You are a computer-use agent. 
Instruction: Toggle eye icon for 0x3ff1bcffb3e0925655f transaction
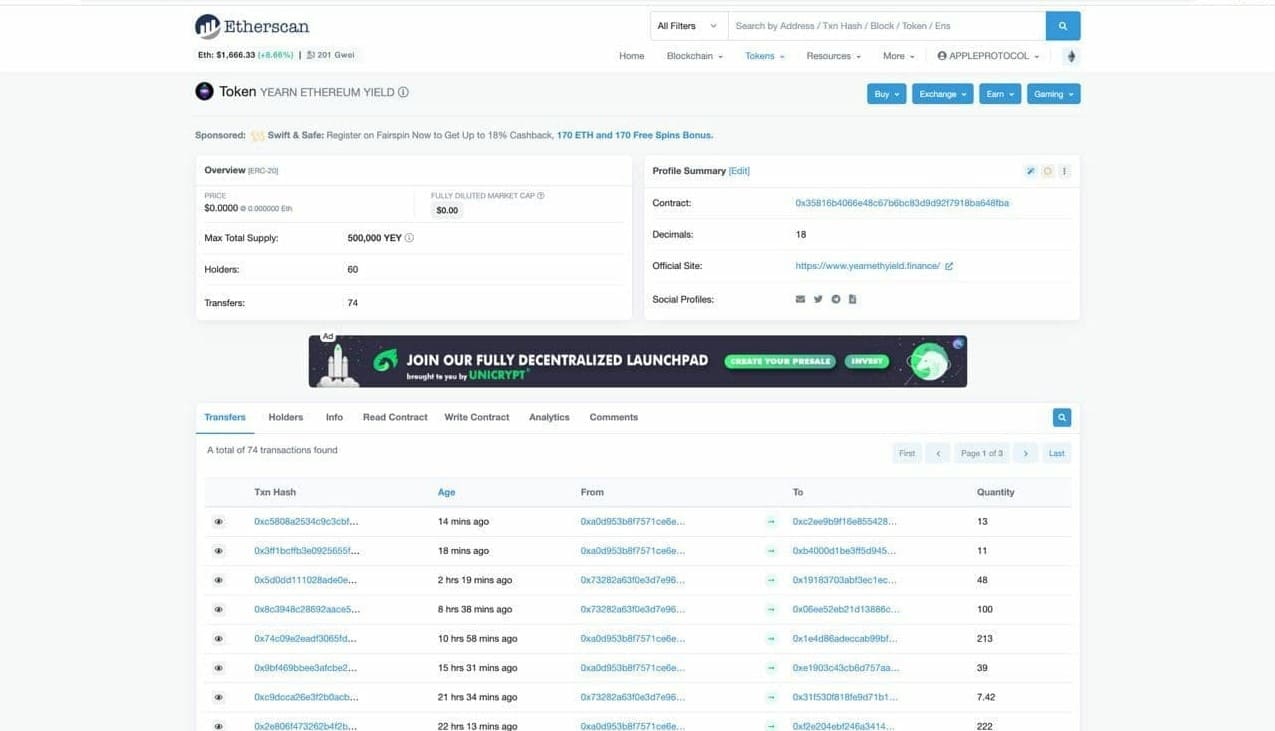pyautogui.click(x=219, y=551)
